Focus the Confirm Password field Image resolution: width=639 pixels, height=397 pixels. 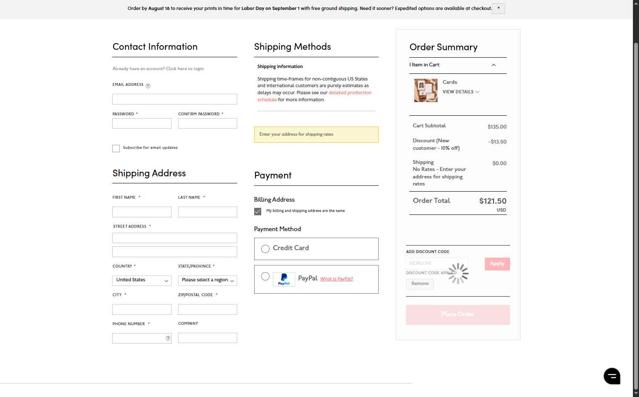207,124
